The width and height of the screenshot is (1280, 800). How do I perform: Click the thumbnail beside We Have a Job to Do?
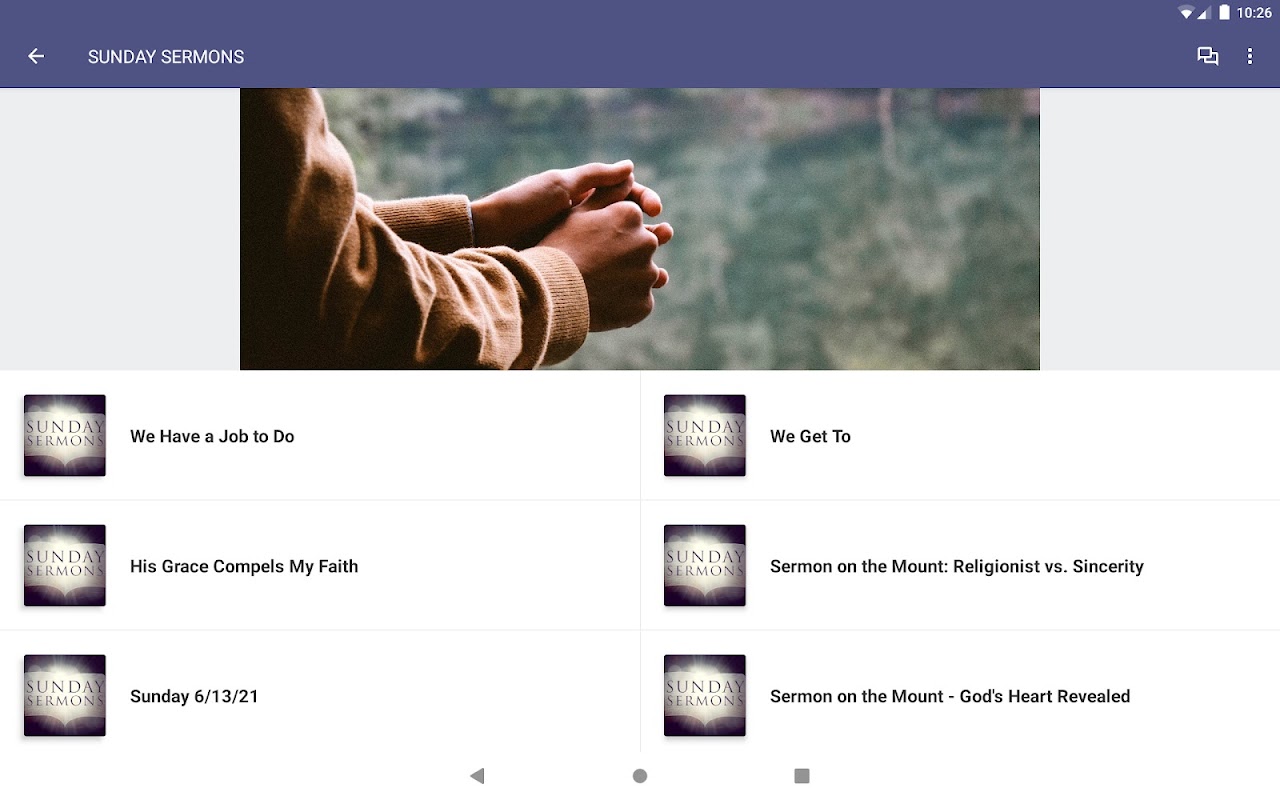coord(65,436)
